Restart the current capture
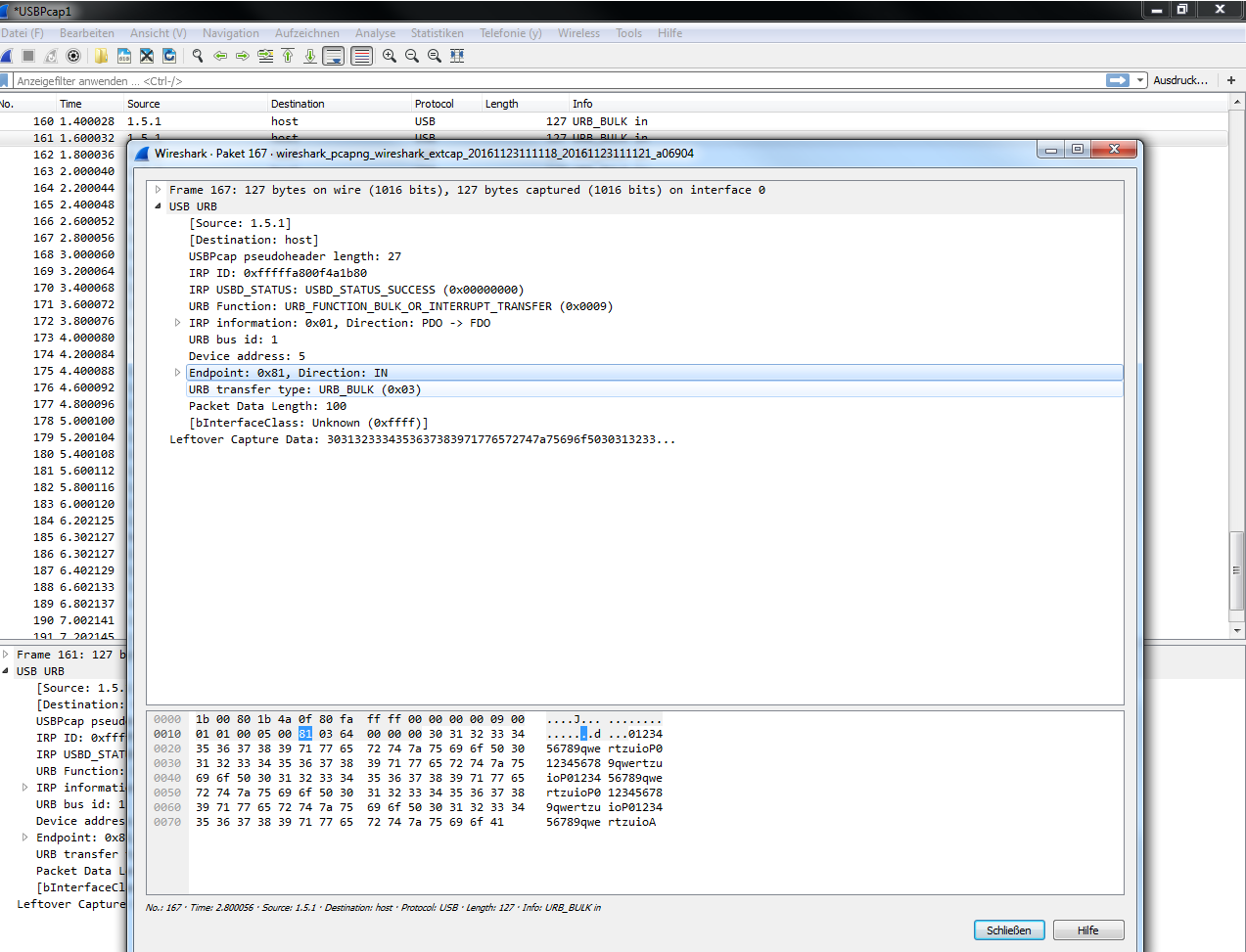Image resolution: width=1246 pixels, height=952 pixels. coord(51,56)
